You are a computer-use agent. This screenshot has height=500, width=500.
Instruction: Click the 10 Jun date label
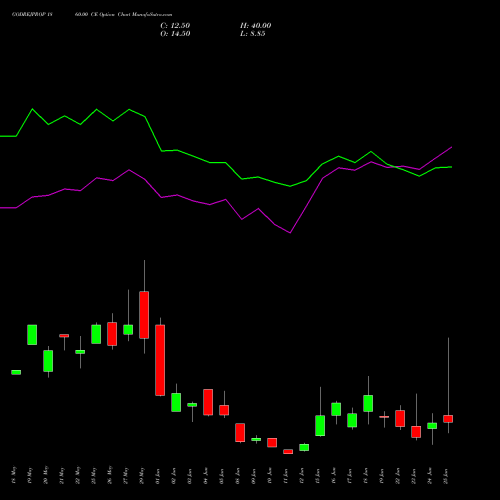pos(270,476)
